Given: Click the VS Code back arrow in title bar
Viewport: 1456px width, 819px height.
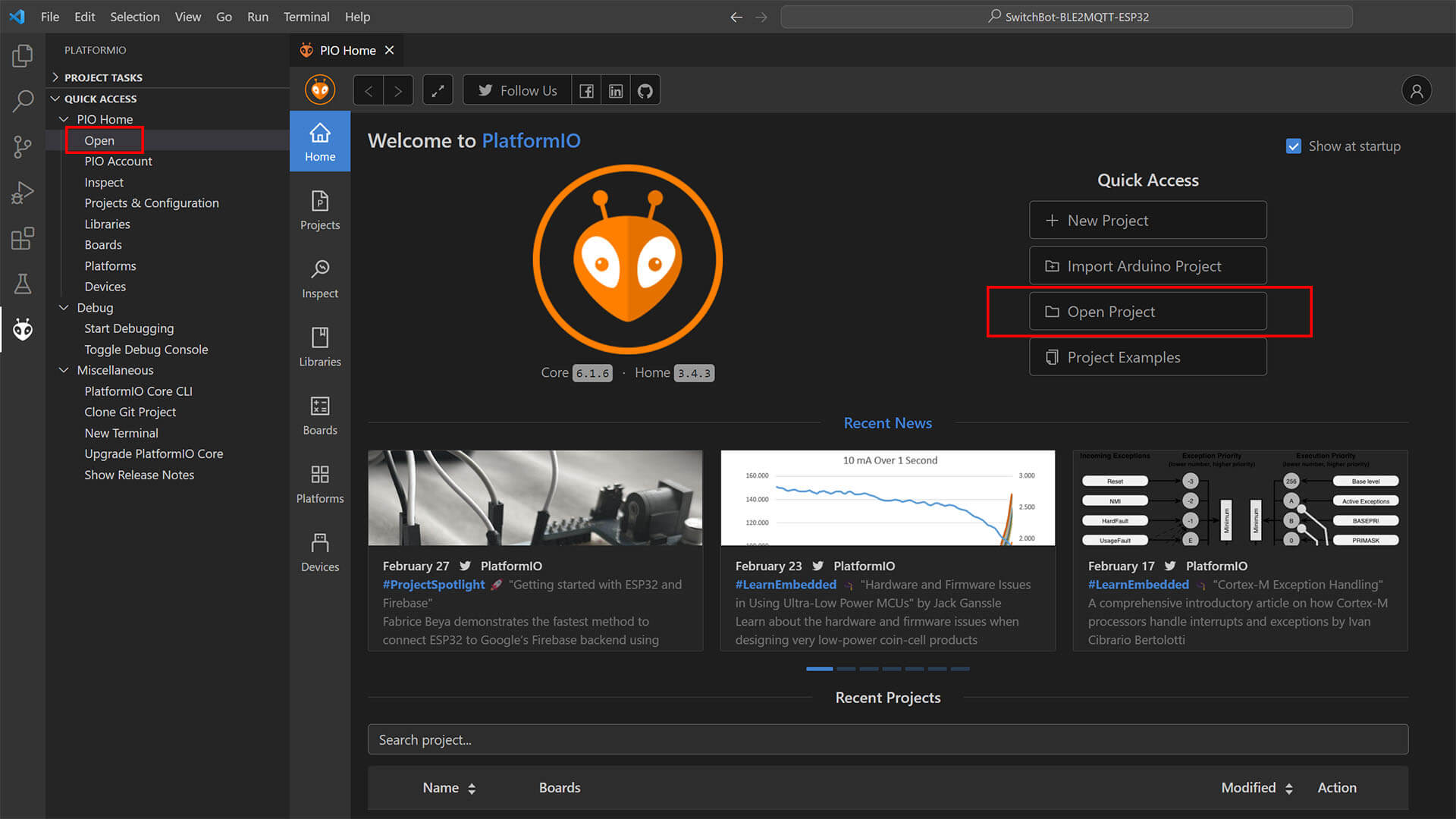Looking at the screenshot, I should [736, 17].
